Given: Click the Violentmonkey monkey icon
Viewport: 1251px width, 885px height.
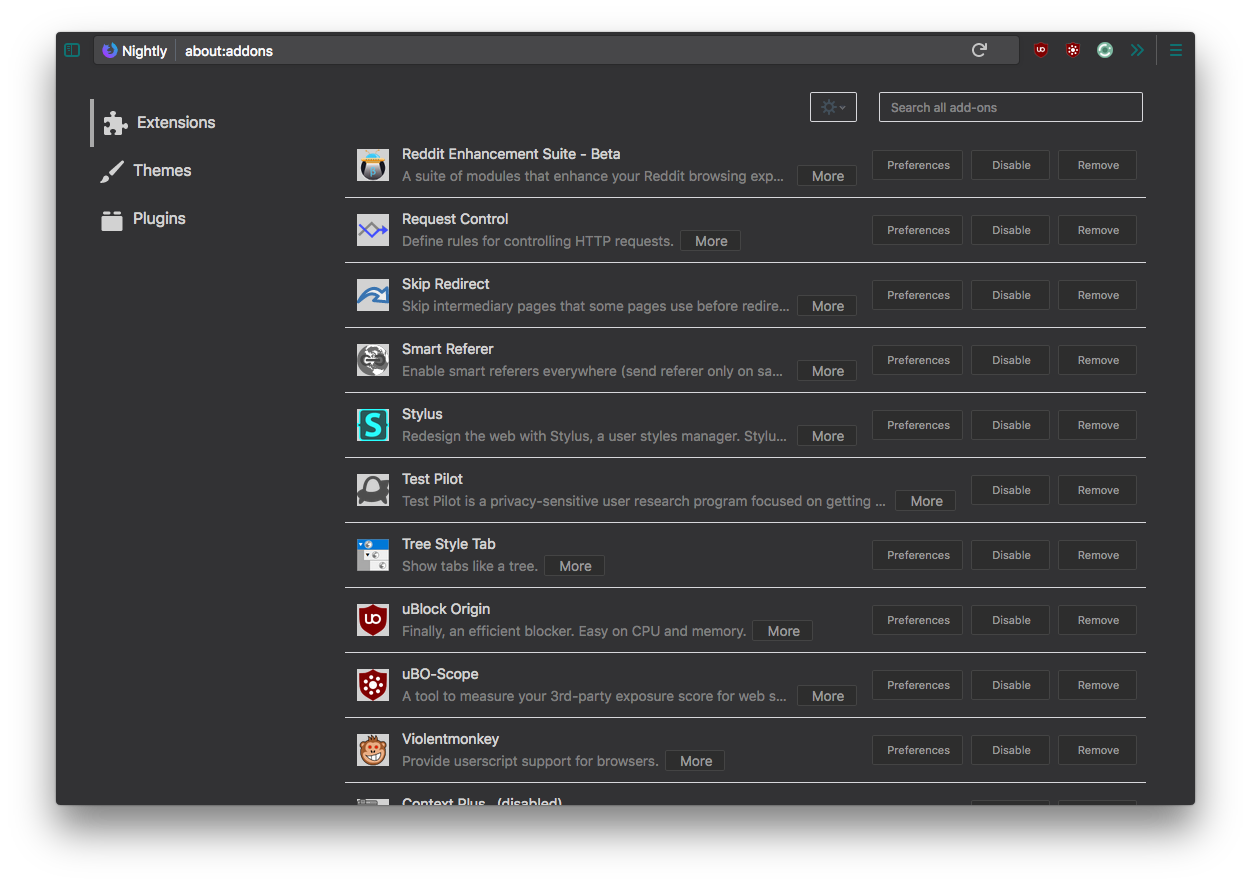Looking at the screenshot, I should (373, 750).
